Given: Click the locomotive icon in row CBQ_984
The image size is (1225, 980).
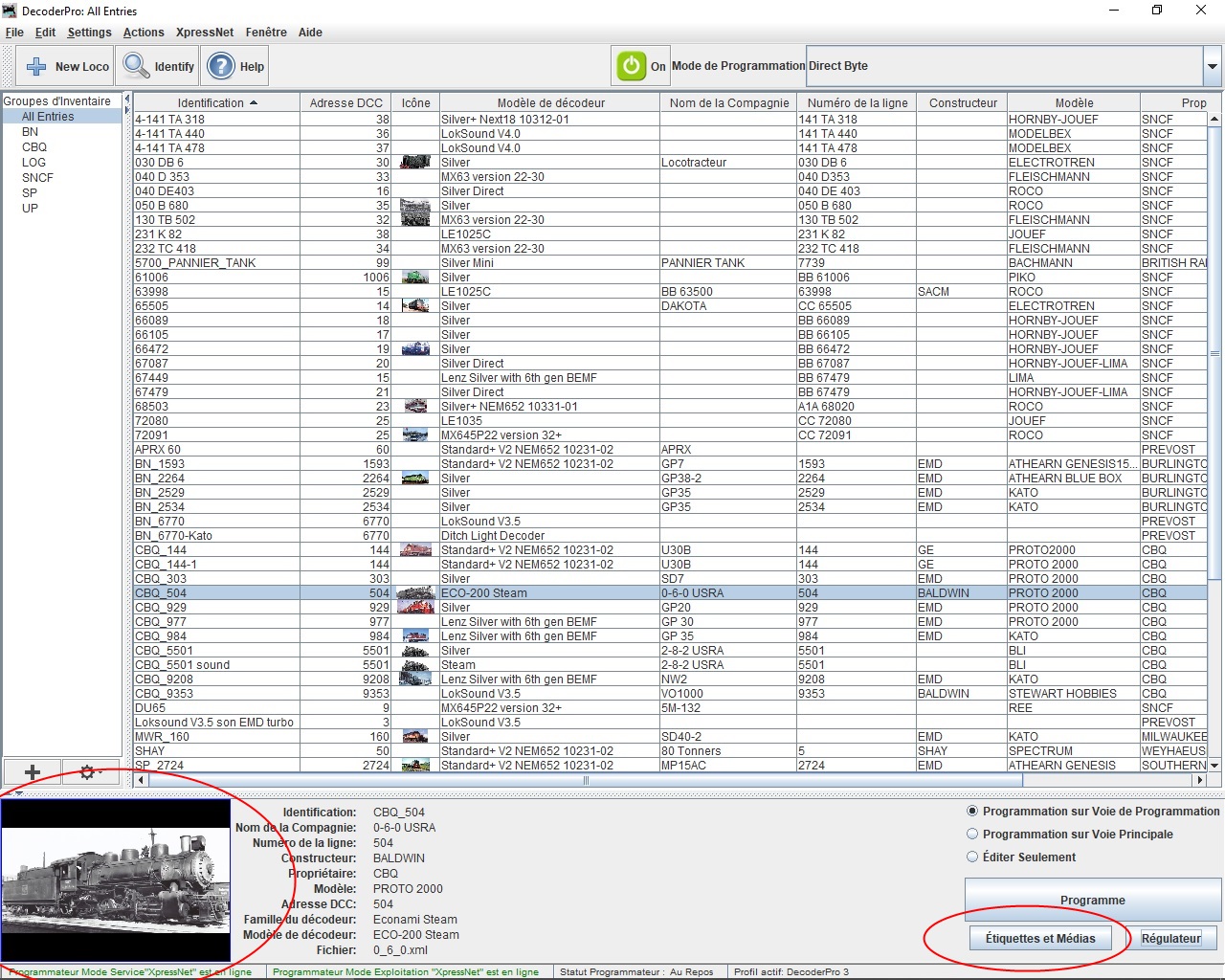Looking at the screenshot, I should [x=415, y=636].
